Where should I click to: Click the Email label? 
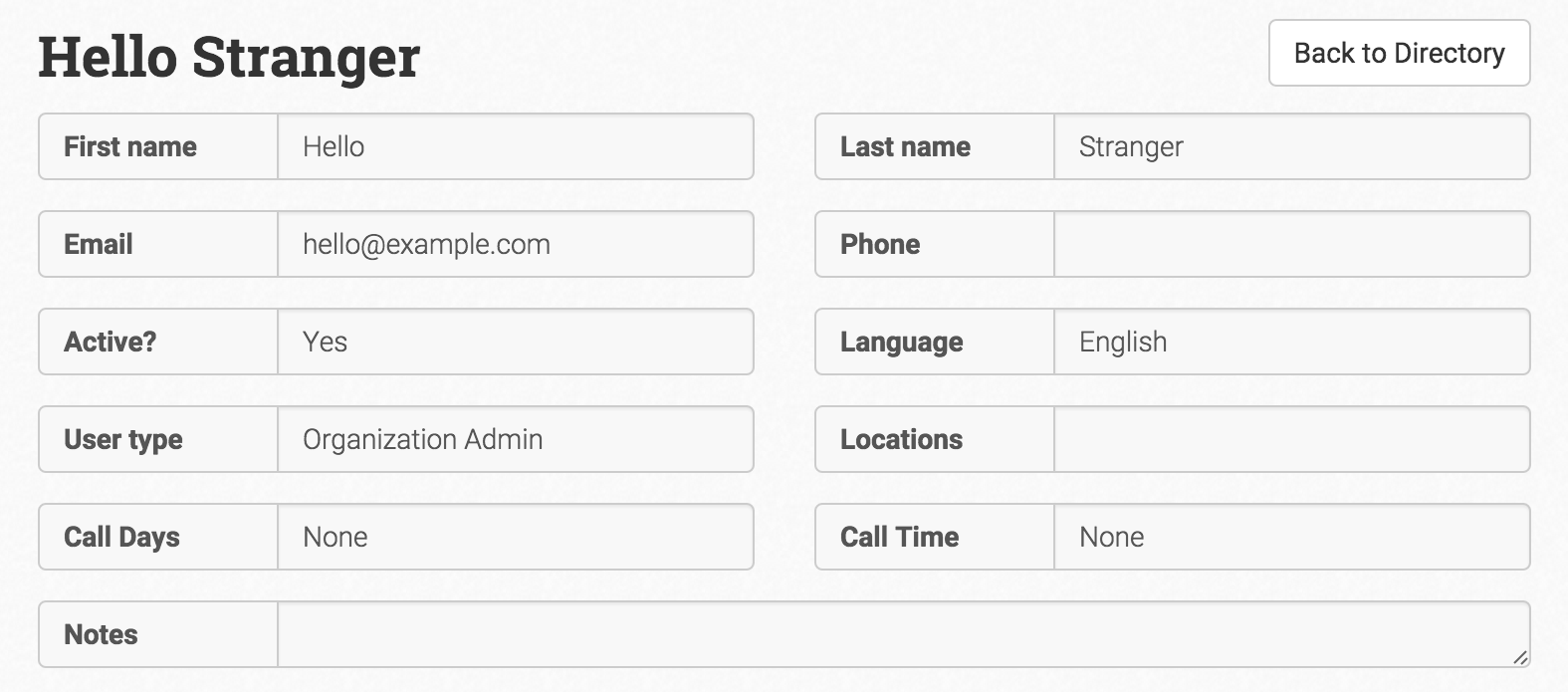tap(99, 244)
